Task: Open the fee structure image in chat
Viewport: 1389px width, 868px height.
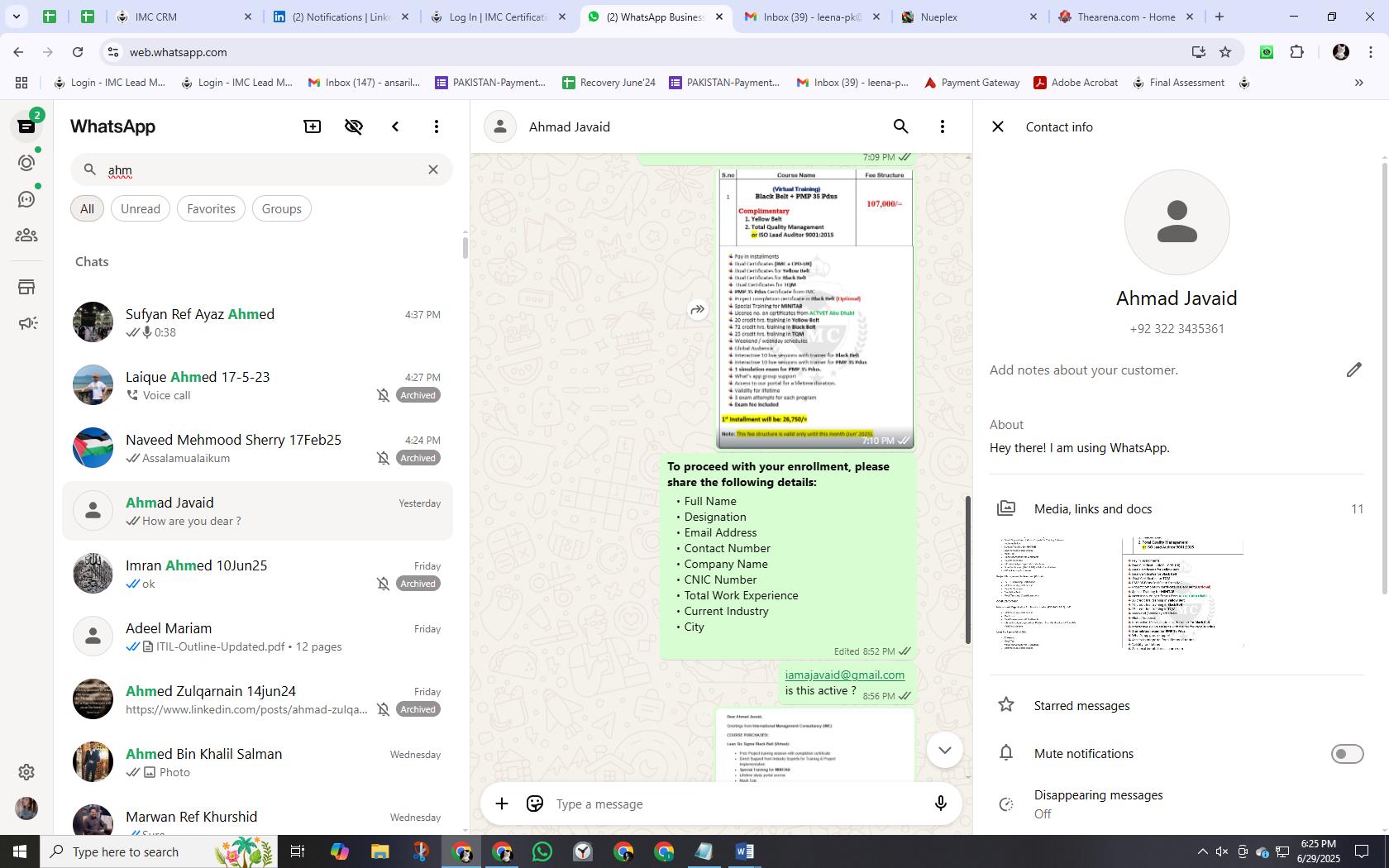Action: pyautogui.click(x=815, y=309)
